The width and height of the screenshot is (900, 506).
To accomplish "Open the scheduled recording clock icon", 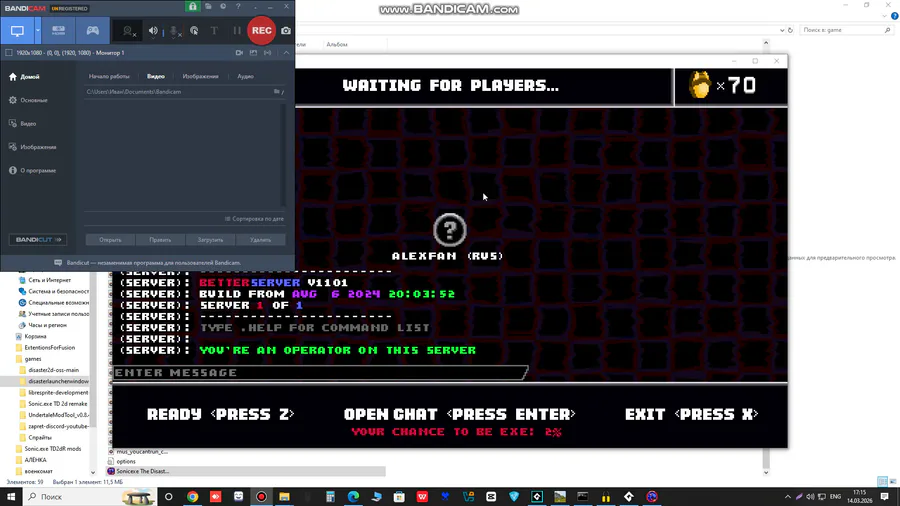I will coord(223,6).
